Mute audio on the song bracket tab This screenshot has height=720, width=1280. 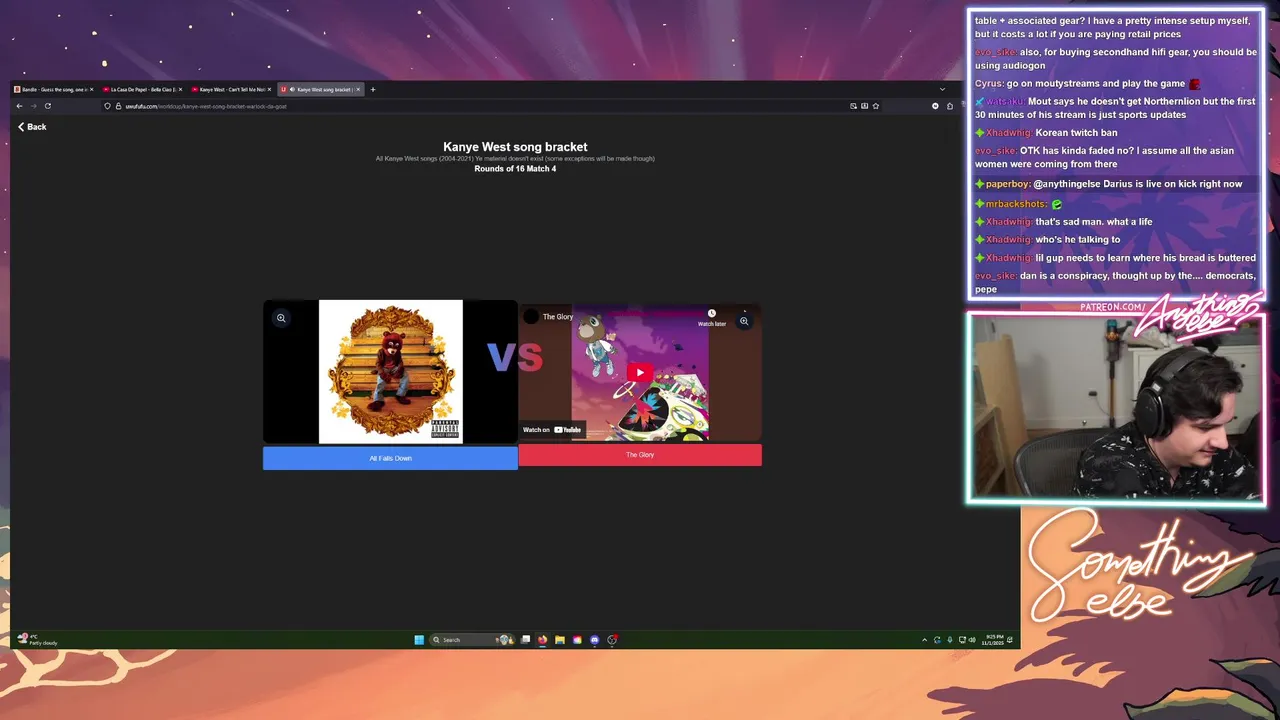click(x=292, y=89)
